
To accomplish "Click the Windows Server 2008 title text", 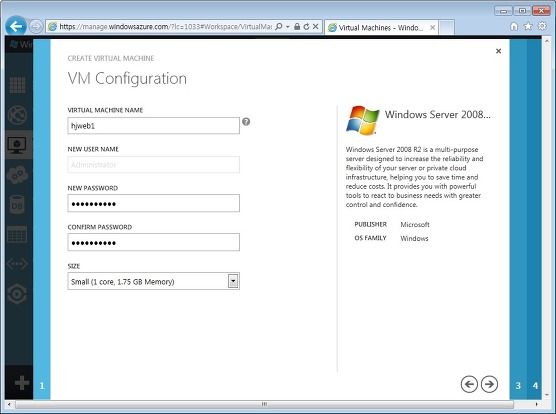I will pos(438,114).
